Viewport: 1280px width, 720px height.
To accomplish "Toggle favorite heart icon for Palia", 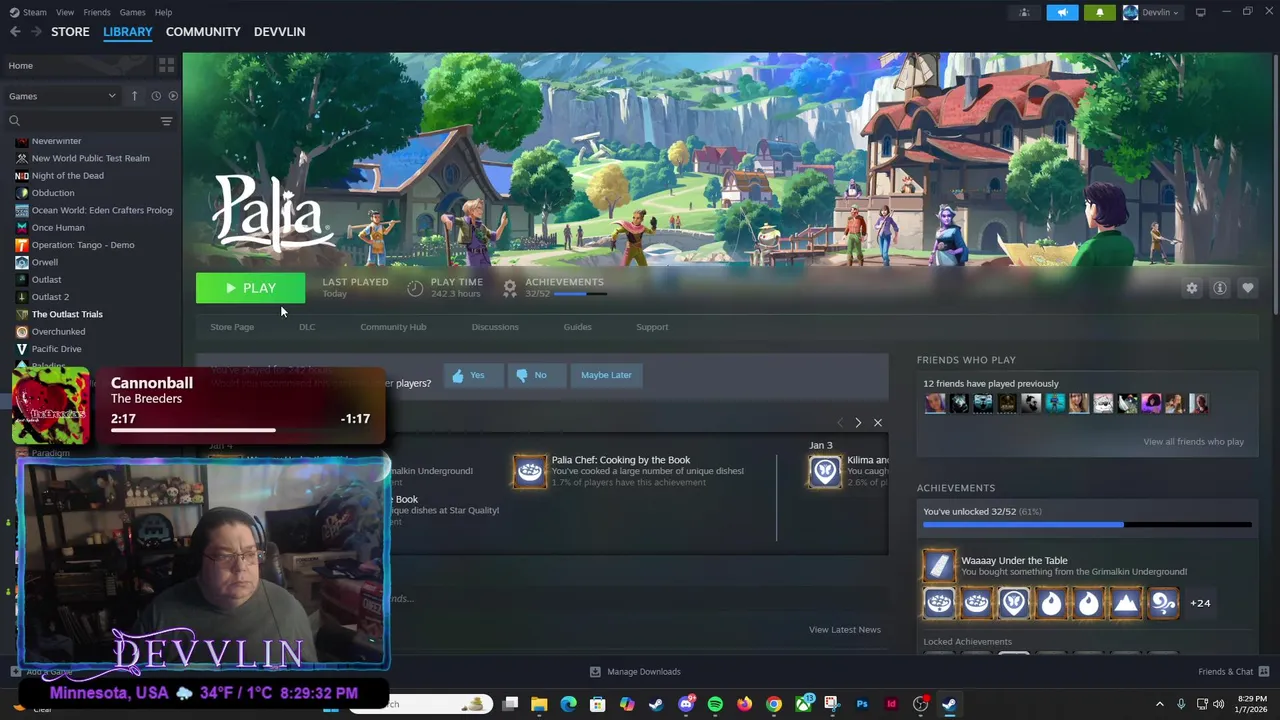I will click(1248, 288).
